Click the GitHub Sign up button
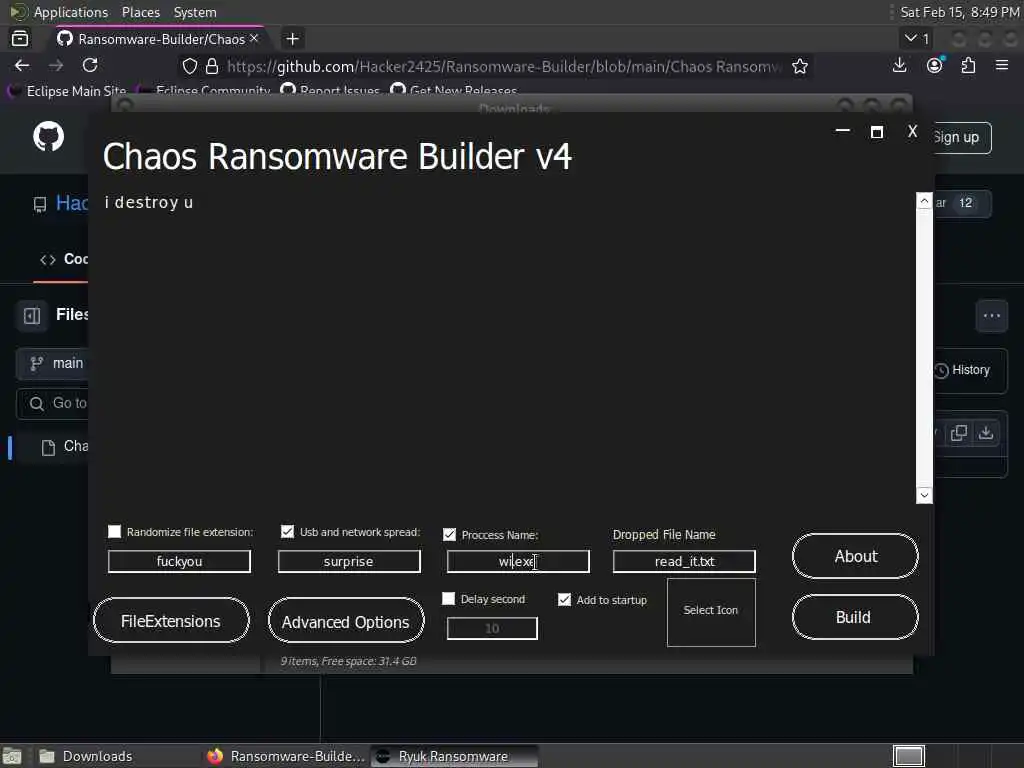1024x768 pixels. [x=962, y=138]
